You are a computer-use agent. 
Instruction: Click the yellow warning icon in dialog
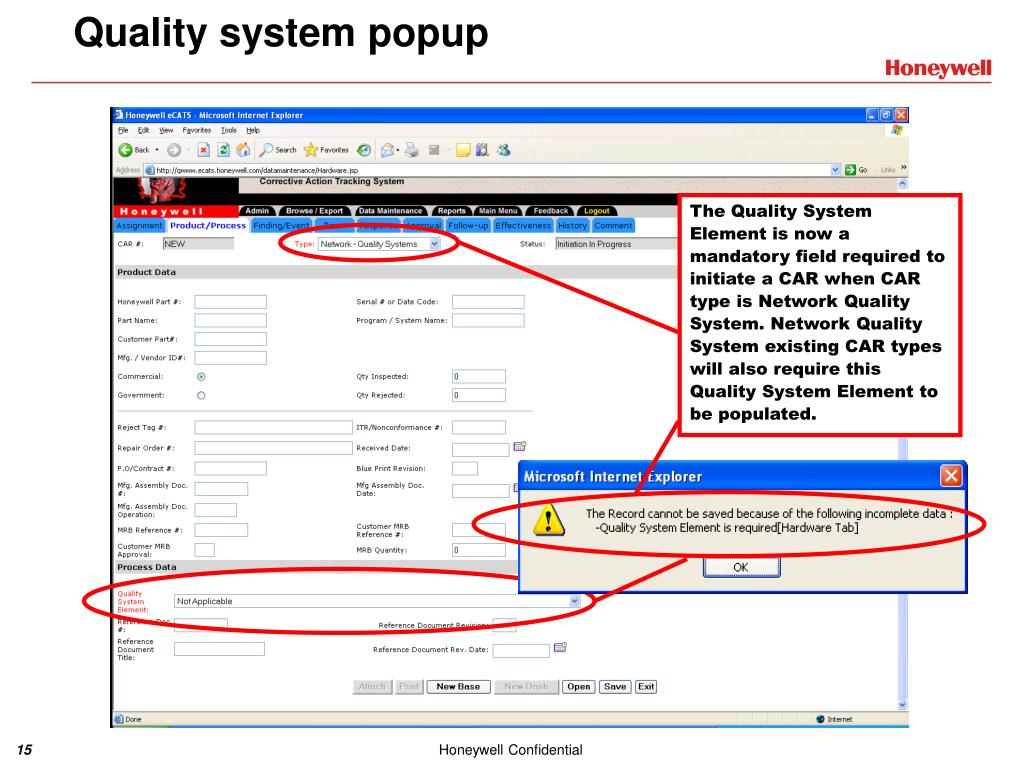tap(549, 520)
